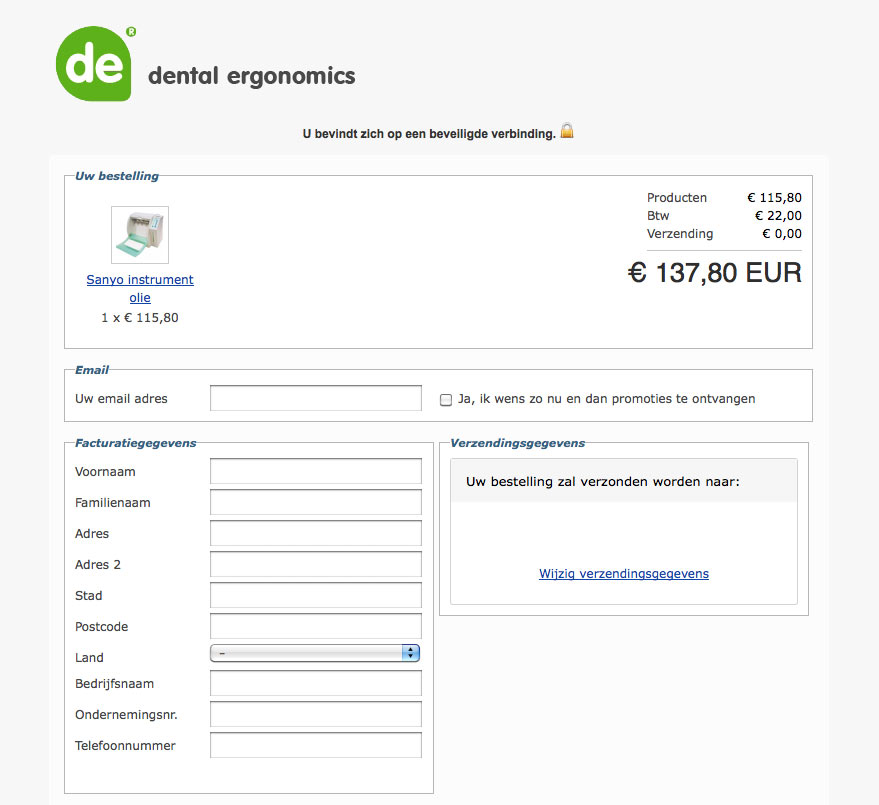The image size is (879, 805).
Task: Open the Land country dropdown
Action: coord(315,653)
